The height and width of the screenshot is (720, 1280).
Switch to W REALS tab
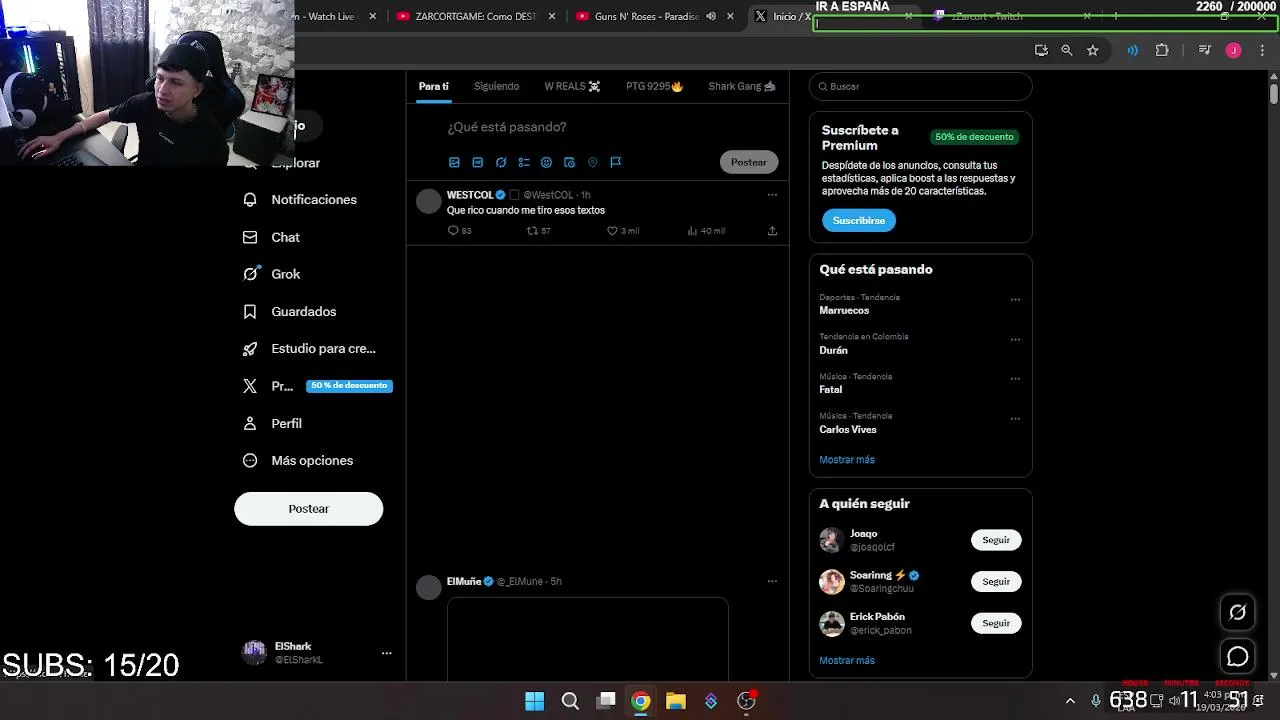click(x=572, y=86)
